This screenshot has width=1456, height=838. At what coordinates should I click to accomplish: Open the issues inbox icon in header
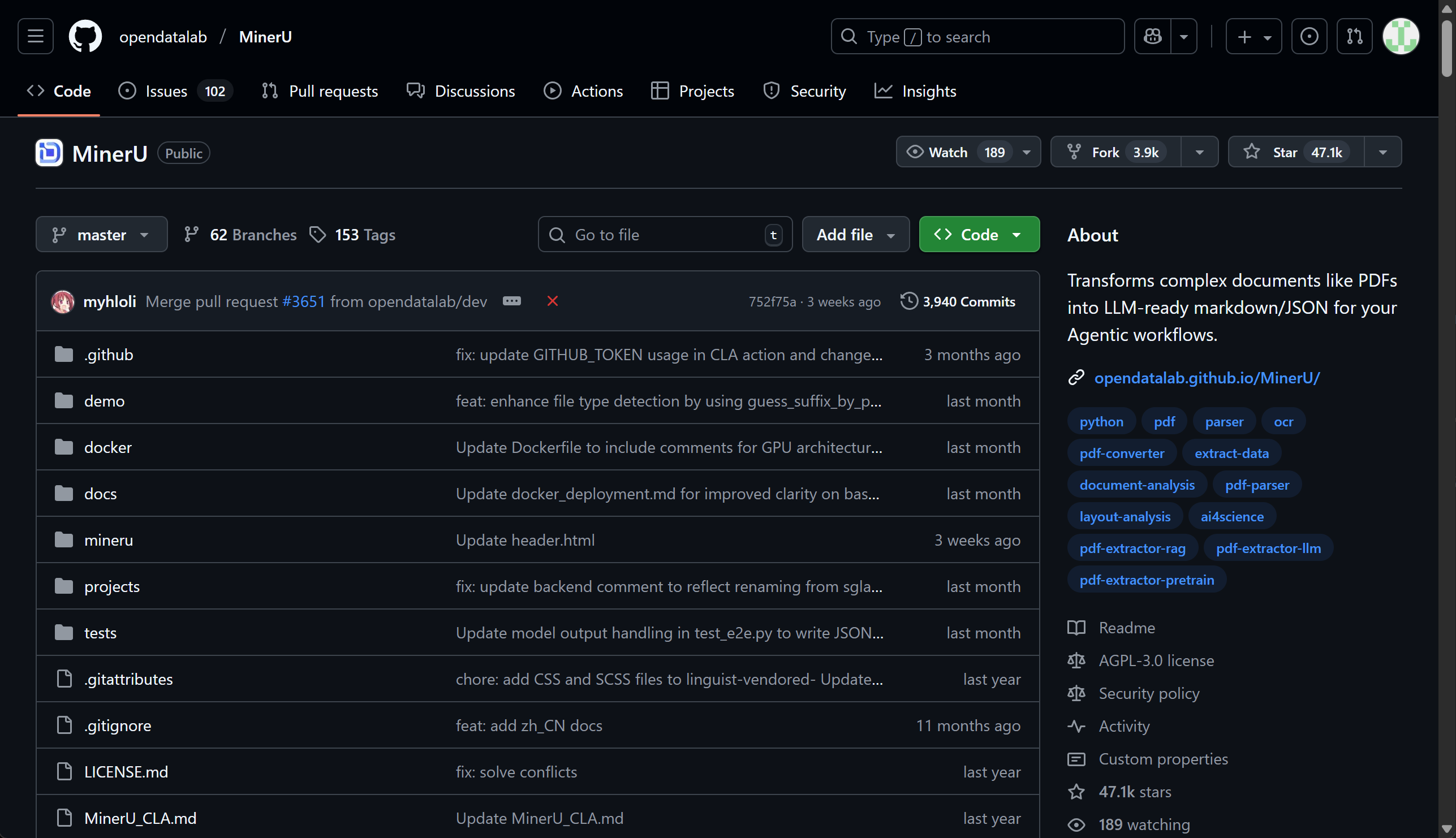click(1308, 37)
